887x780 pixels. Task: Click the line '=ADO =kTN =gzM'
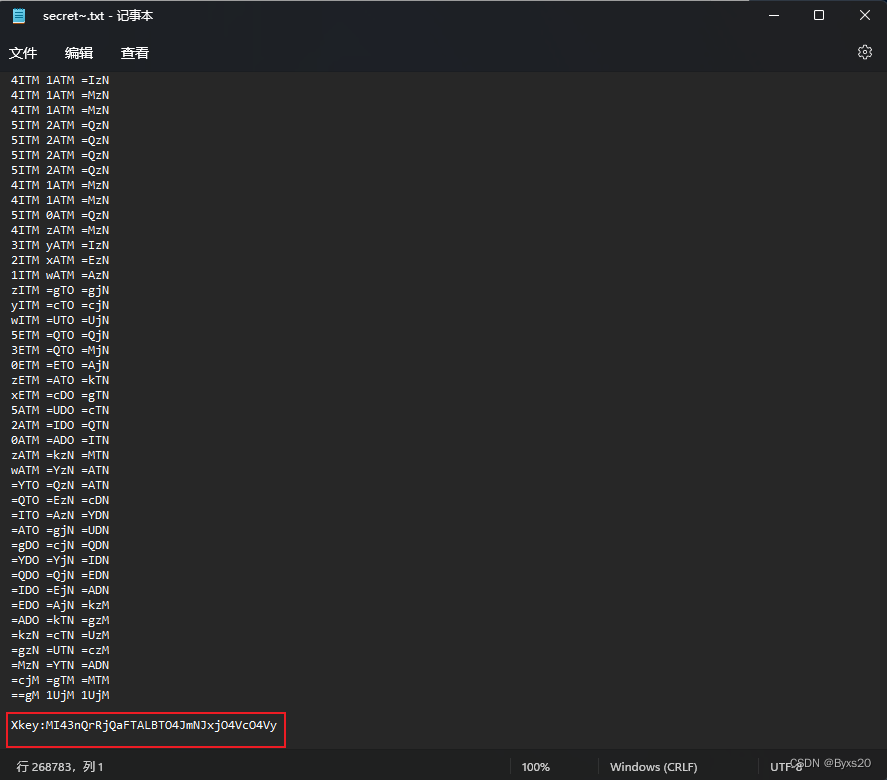point(60,620)
